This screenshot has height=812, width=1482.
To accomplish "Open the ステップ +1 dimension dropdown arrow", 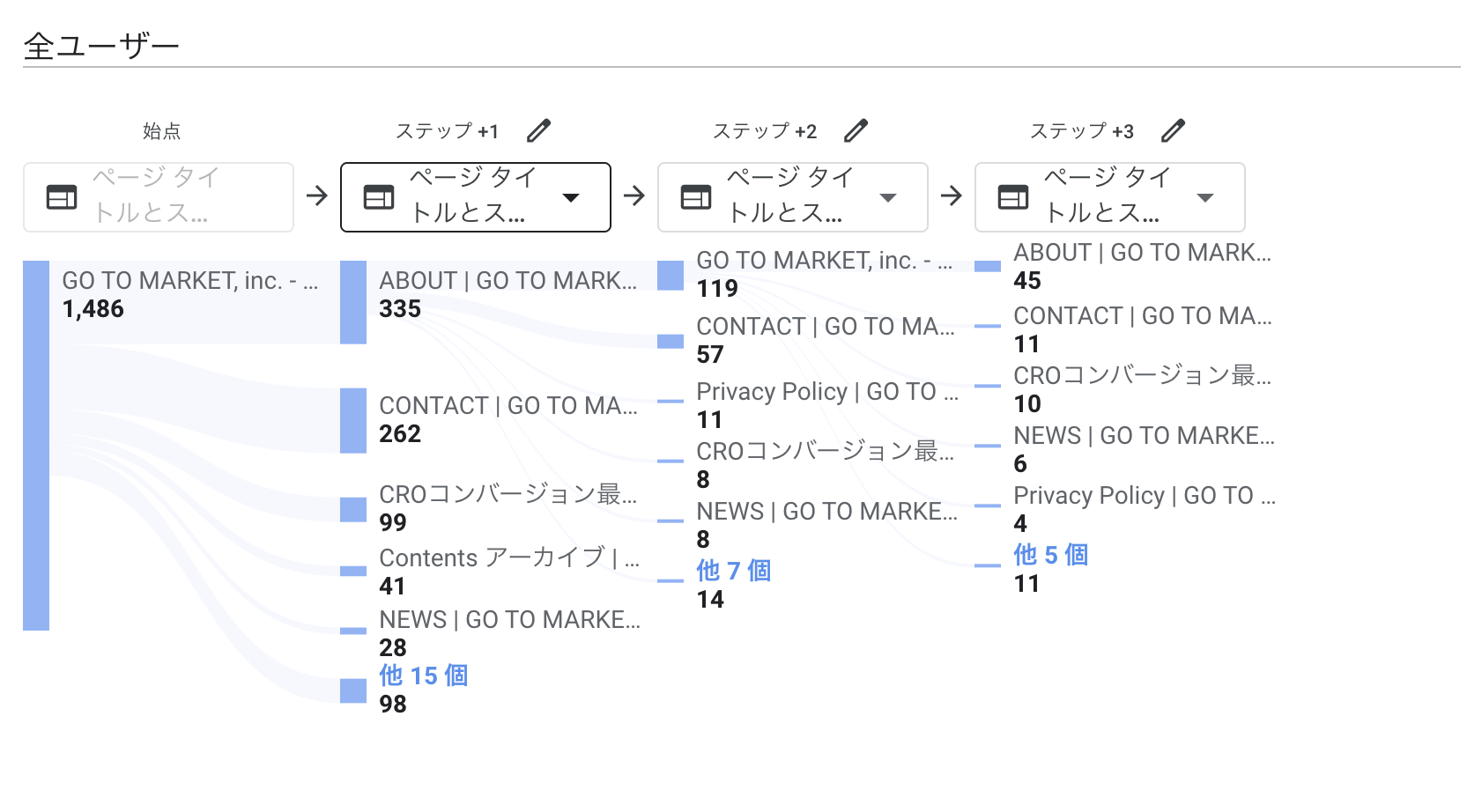I will [571, 197].
